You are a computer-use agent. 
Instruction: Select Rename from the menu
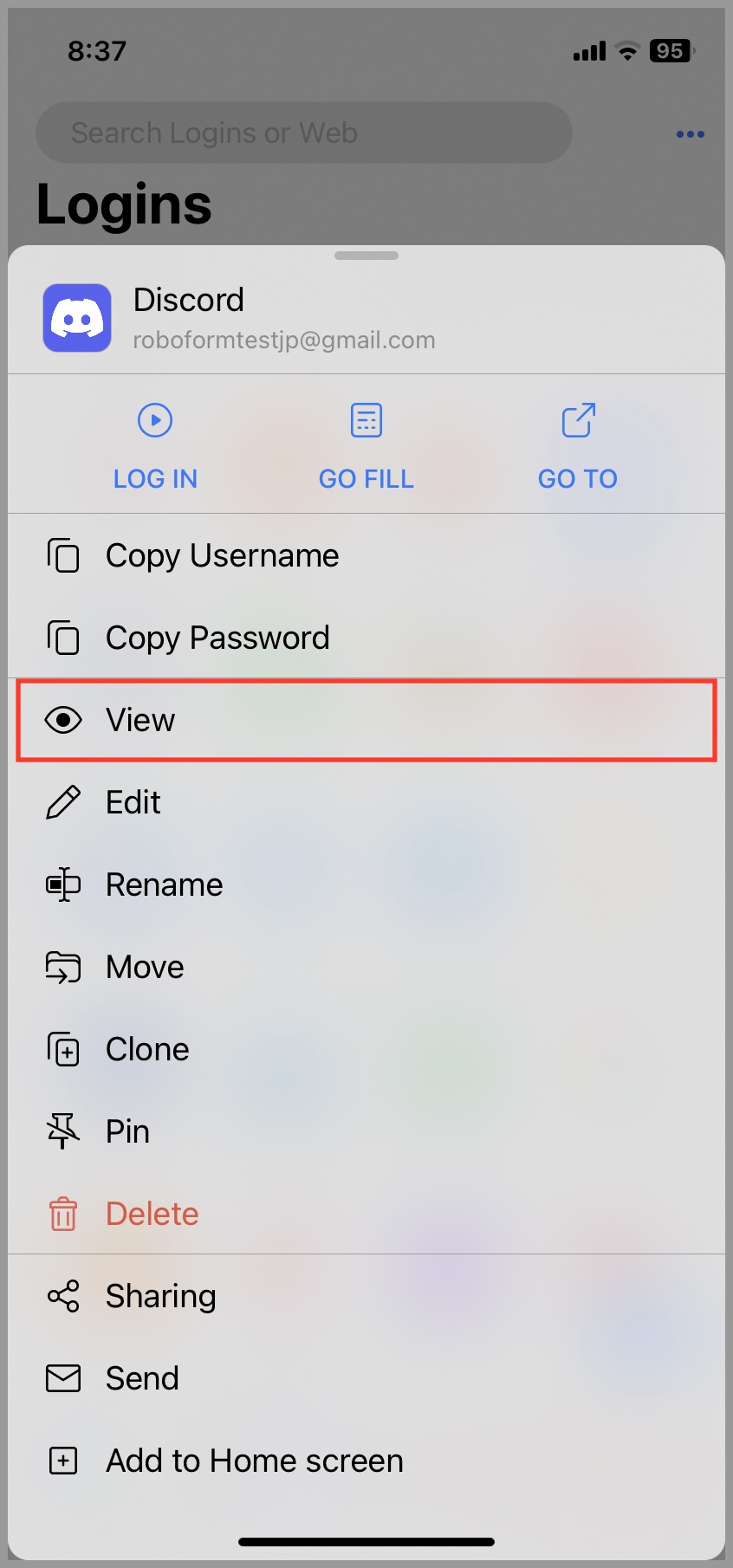pyautogui.click(x=366, y=884)
